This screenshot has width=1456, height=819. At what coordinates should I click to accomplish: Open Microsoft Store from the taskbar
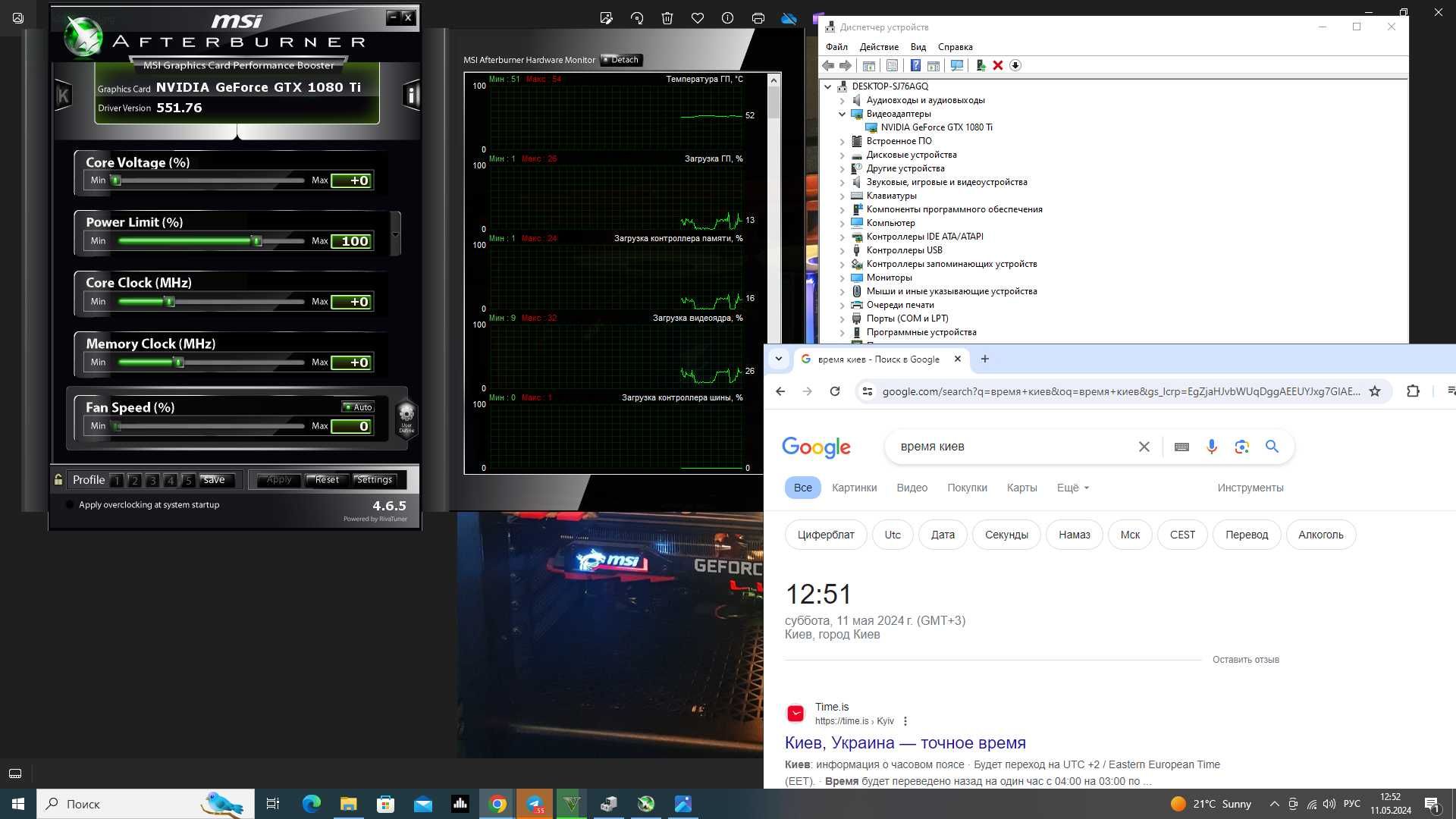[386, 804]
